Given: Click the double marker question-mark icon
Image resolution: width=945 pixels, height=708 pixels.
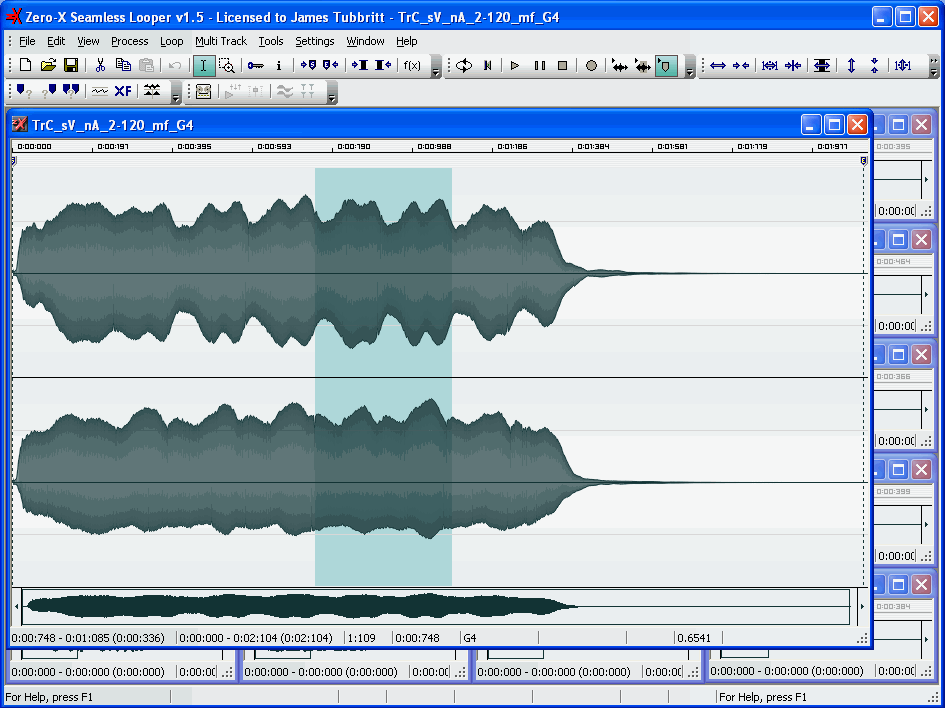Looking at the screenshot, I should [71, 91].
